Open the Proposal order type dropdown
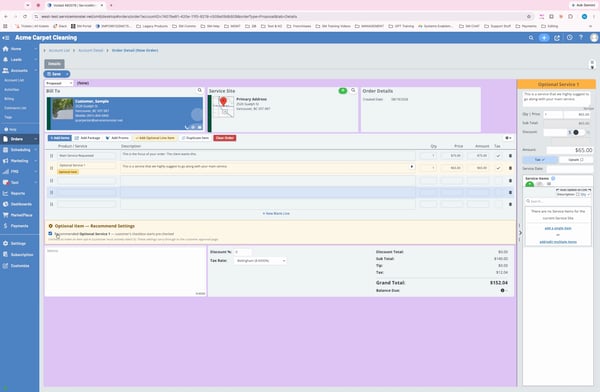The image size is (600, 392). [59, 83]
